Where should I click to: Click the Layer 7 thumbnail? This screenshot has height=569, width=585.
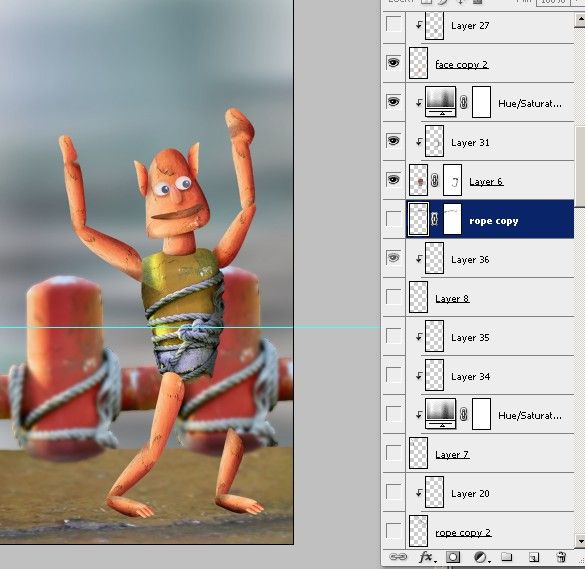point(418,453)
